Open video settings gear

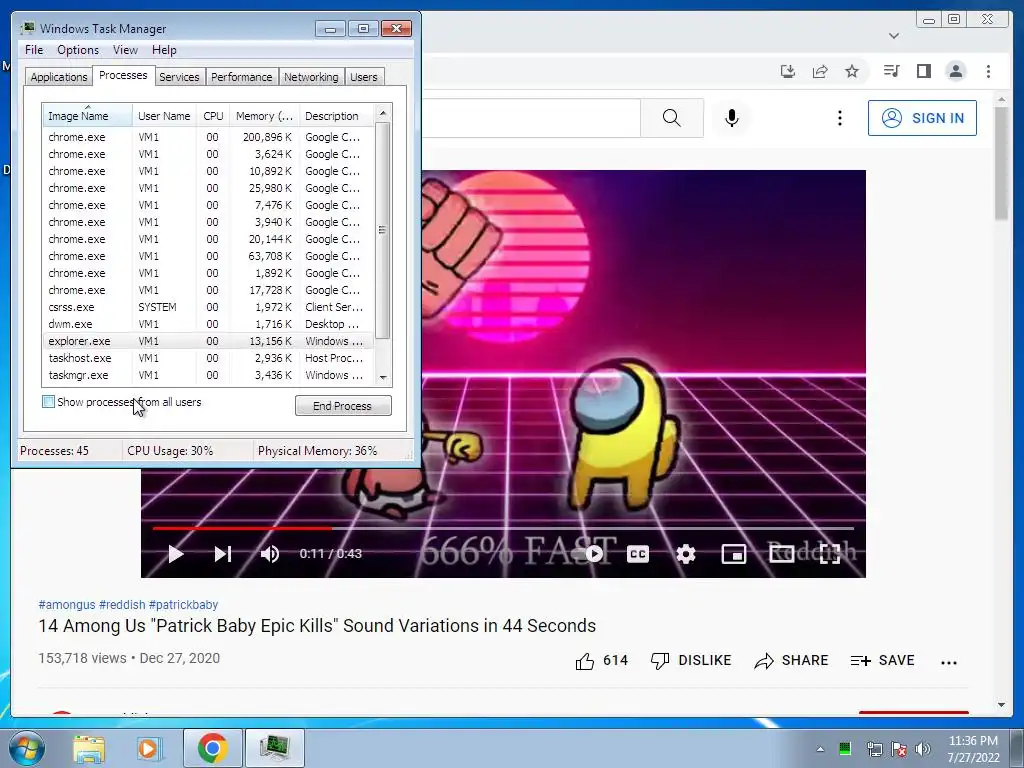(x=686, y=554)
